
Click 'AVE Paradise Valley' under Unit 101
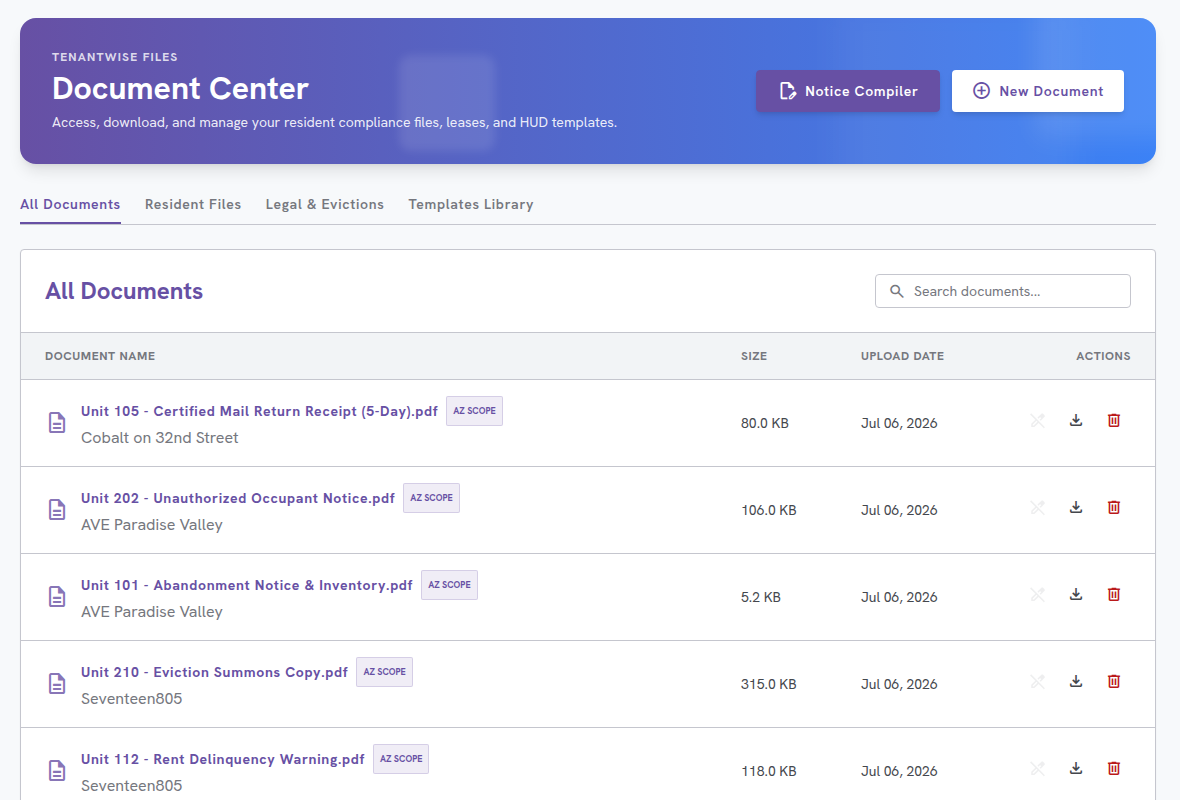(152, 612)
